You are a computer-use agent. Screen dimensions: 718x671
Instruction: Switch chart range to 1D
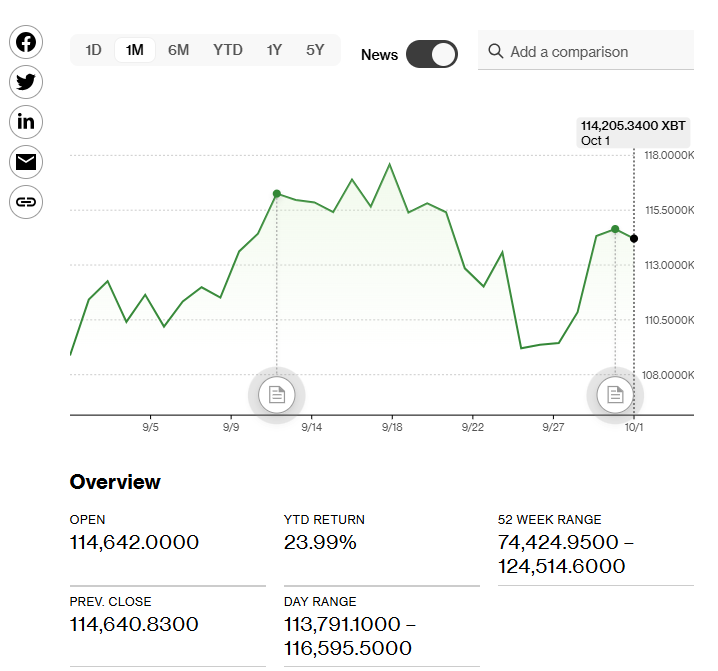coord(93,50)
